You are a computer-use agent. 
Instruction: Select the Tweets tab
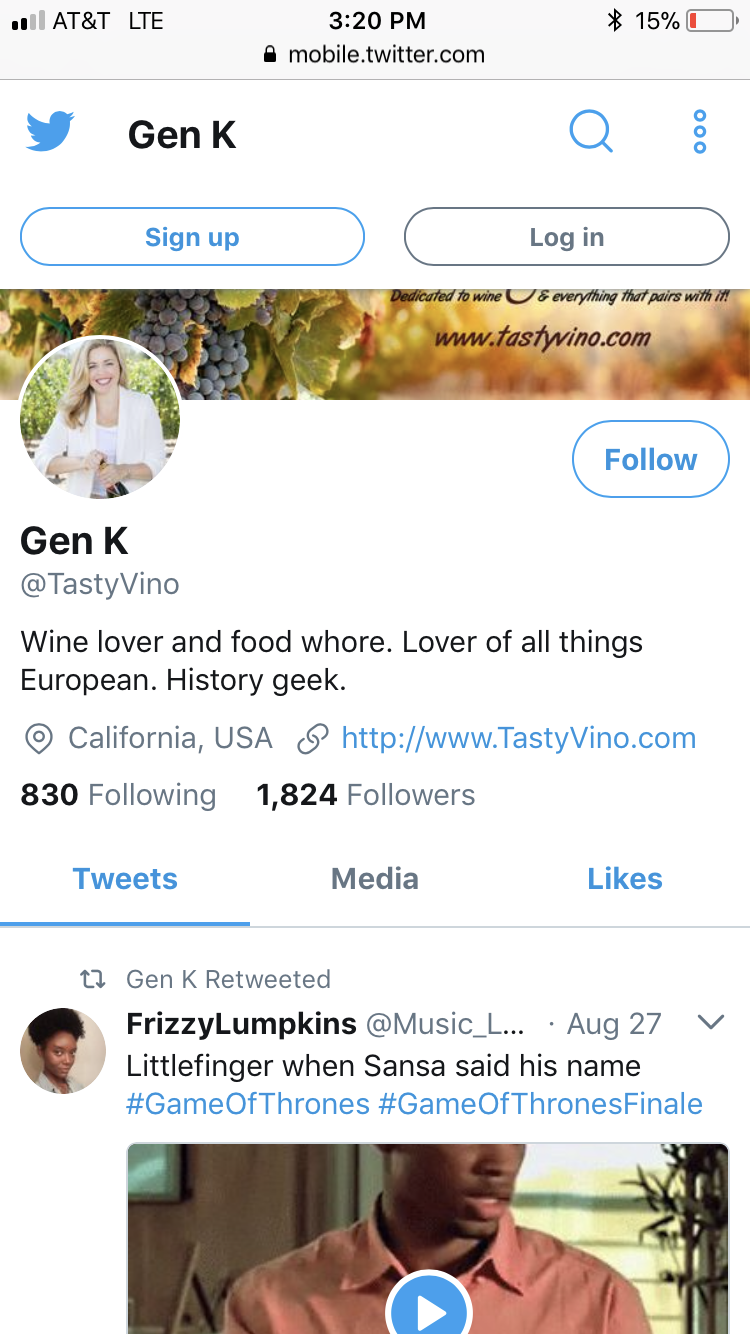pyautogui.click(x=125, y=879)
